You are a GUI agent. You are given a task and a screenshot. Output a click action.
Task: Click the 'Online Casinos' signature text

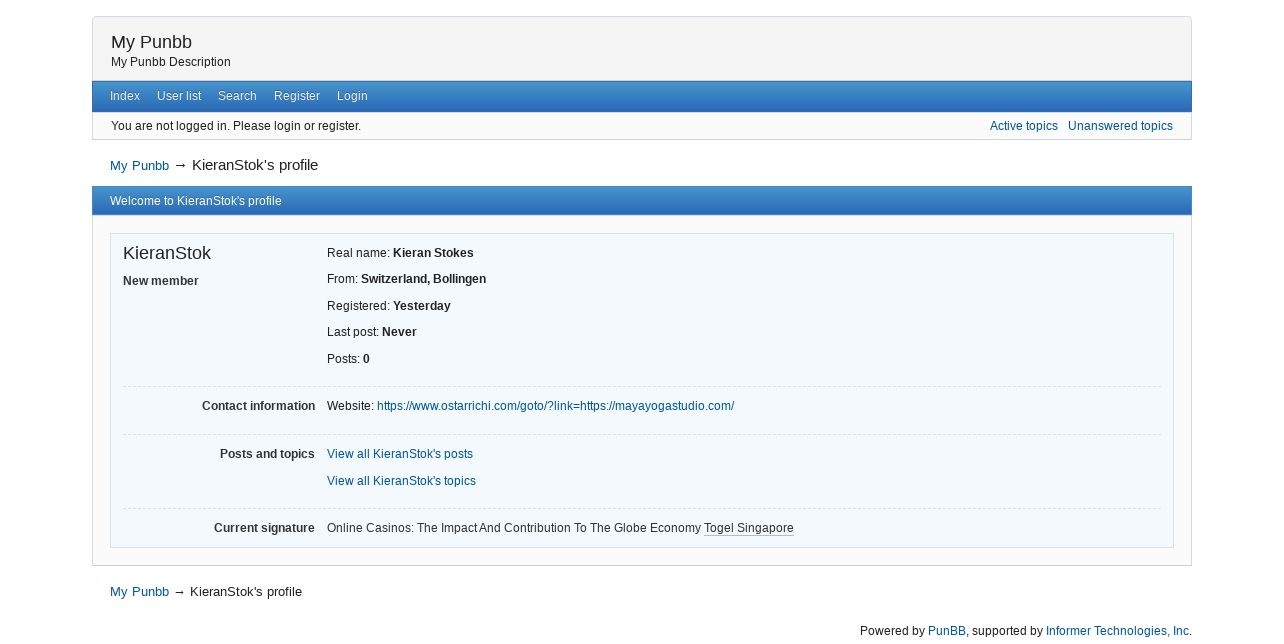click(514, 528)
